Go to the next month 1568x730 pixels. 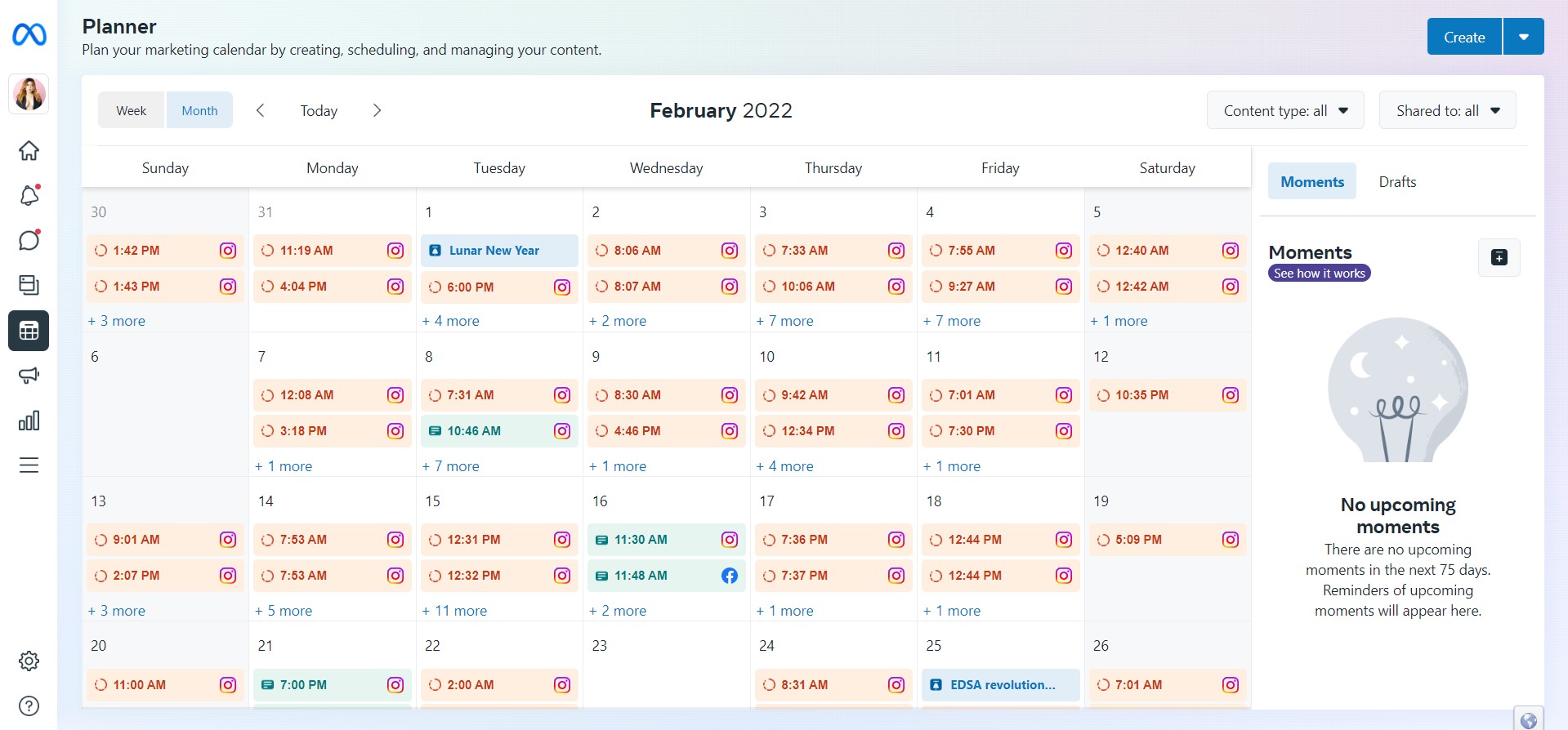click(x=377, y=110)
